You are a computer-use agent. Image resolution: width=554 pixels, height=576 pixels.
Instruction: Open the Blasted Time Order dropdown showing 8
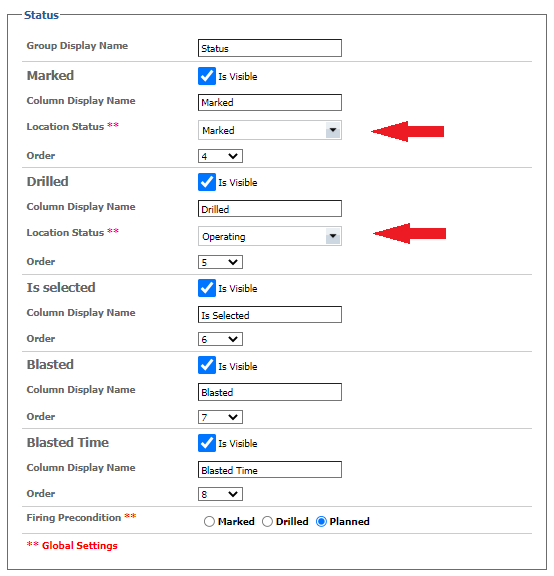(220, 494)
